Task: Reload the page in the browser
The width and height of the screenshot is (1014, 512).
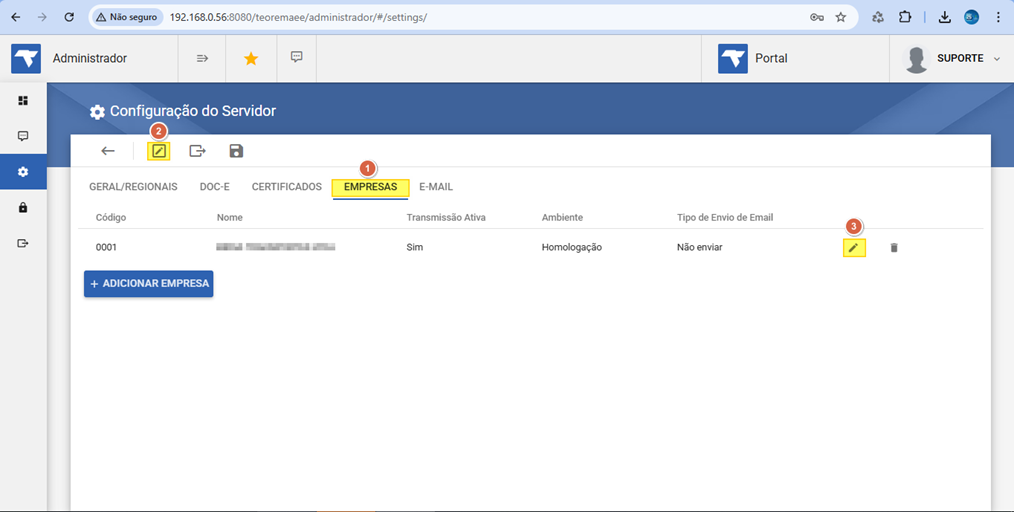Action: point(69,17)
